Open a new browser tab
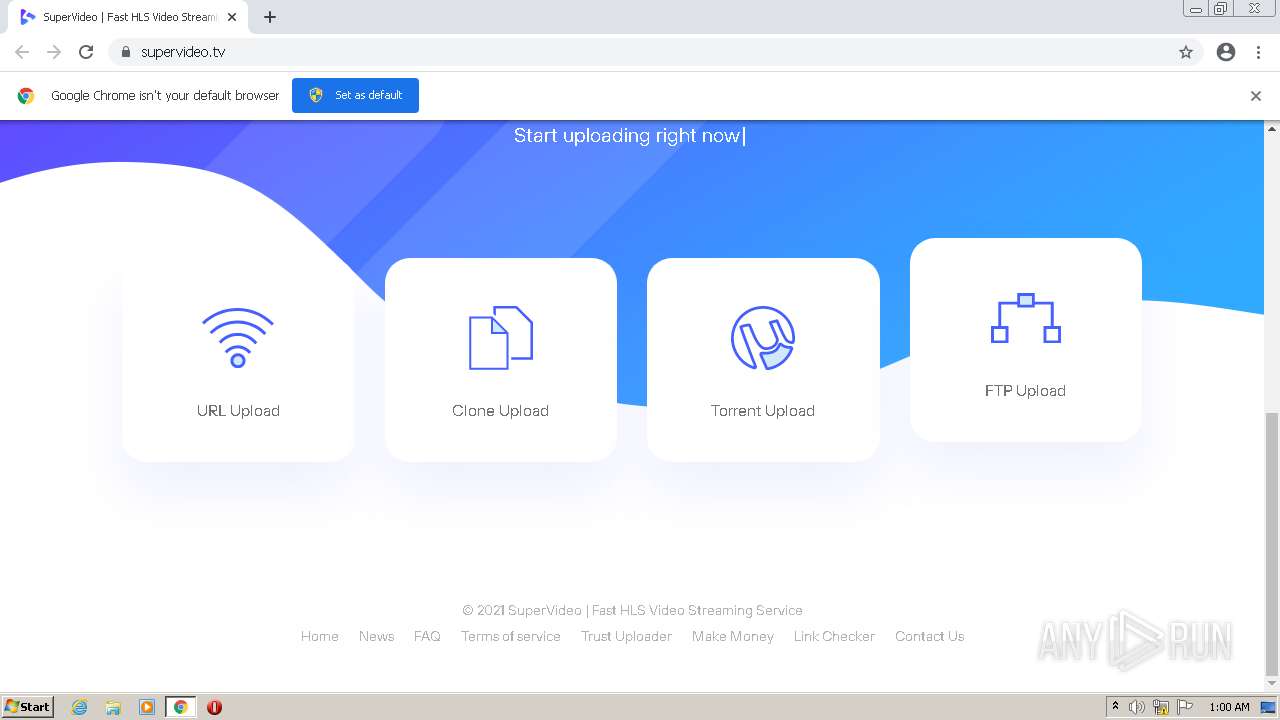The height and width of the screenshot is (720, 1280). click(270, 17)
